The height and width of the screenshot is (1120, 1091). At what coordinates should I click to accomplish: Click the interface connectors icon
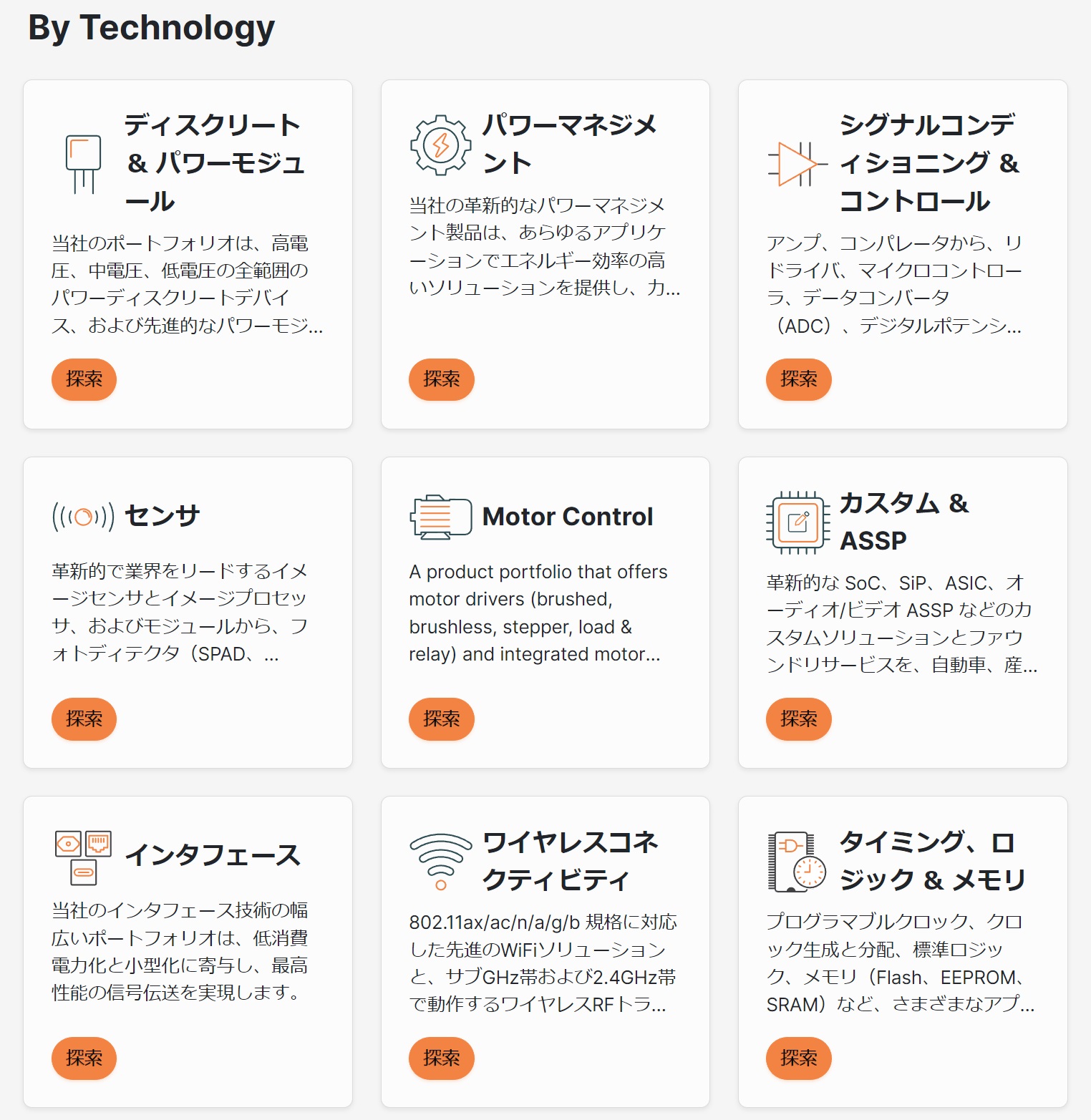click(83, 856)
